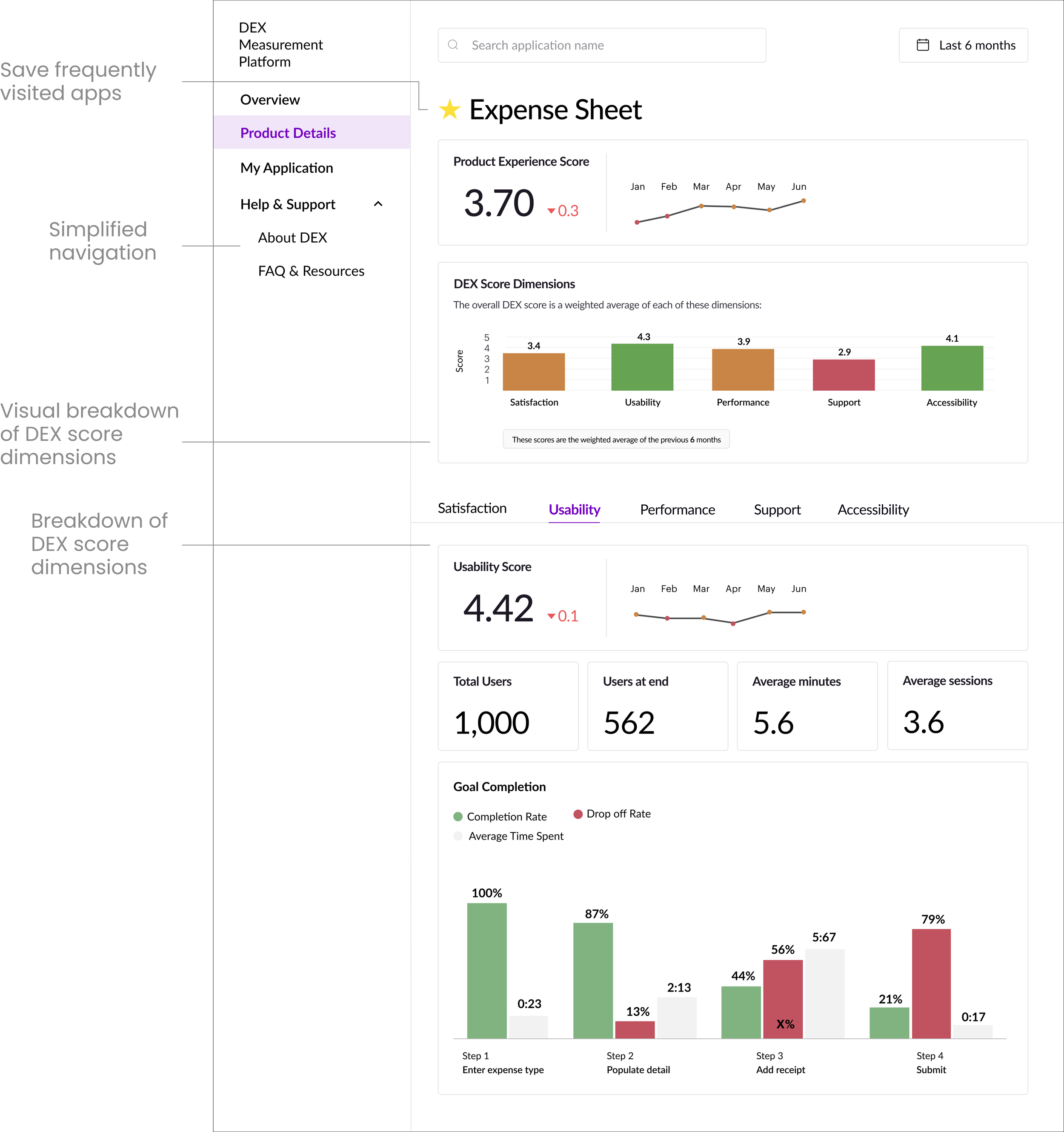Image resolution: width=1064 pixels, height=1132 pixels.
Task: Switch to the Performance tab
Action: (x=677, y=510)
